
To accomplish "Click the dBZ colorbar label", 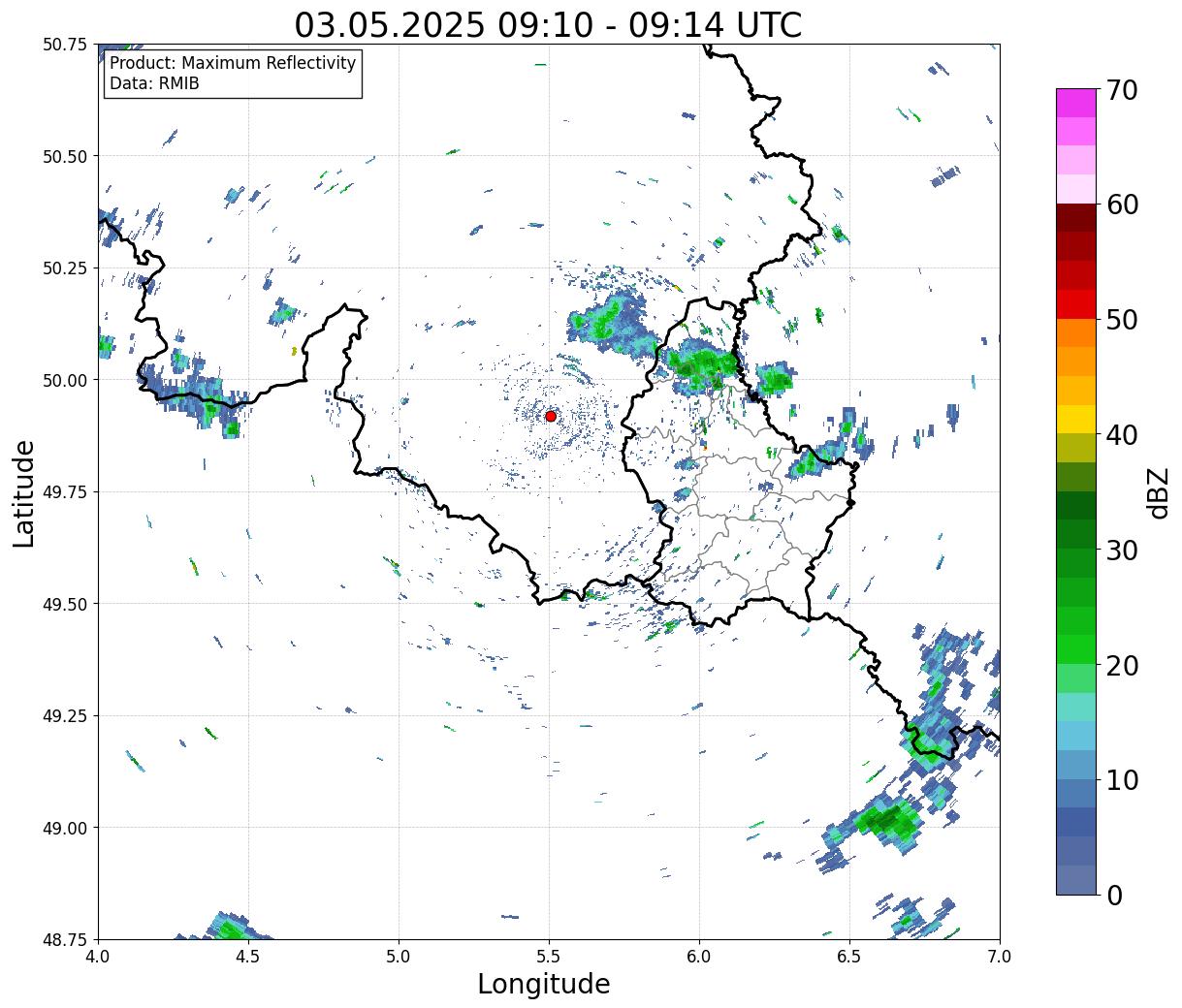I will coord(1158,492).
